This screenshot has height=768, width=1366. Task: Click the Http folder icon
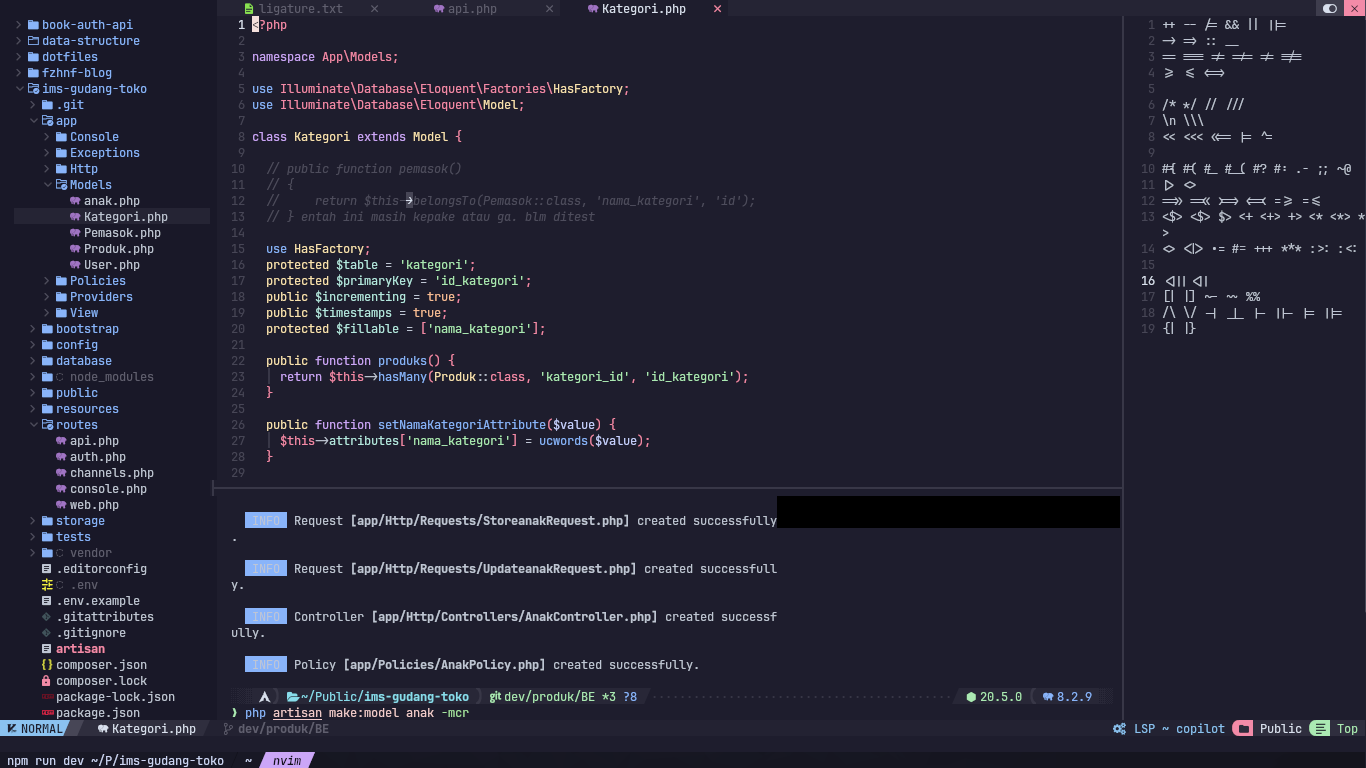pos(61,169)
